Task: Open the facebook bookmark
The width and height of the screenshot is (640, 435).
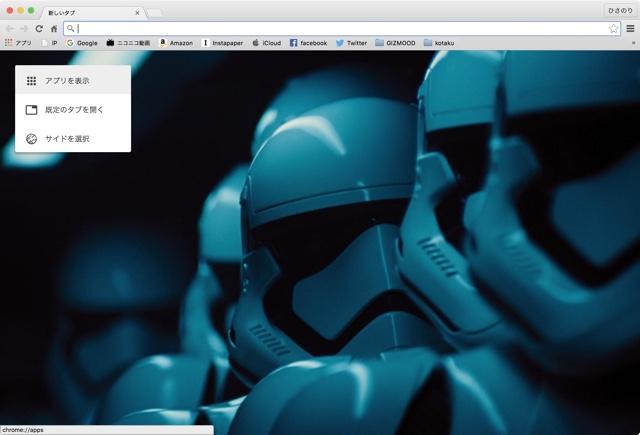Action: (x=309, y=43)
